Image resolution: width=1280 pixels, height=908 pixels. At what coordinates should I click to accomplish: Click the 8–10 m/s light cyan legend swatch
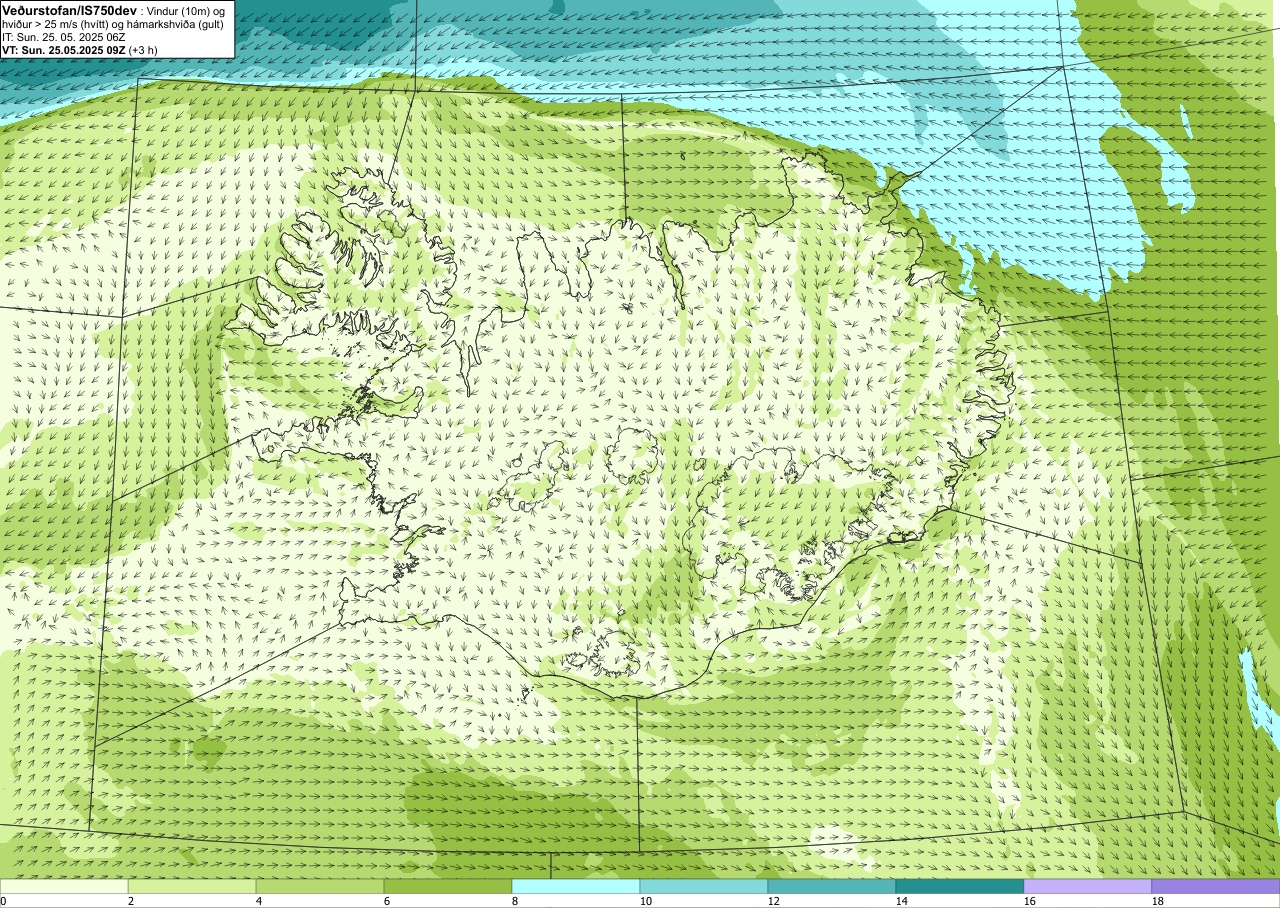pyautogui.click(x=576, y=886)
